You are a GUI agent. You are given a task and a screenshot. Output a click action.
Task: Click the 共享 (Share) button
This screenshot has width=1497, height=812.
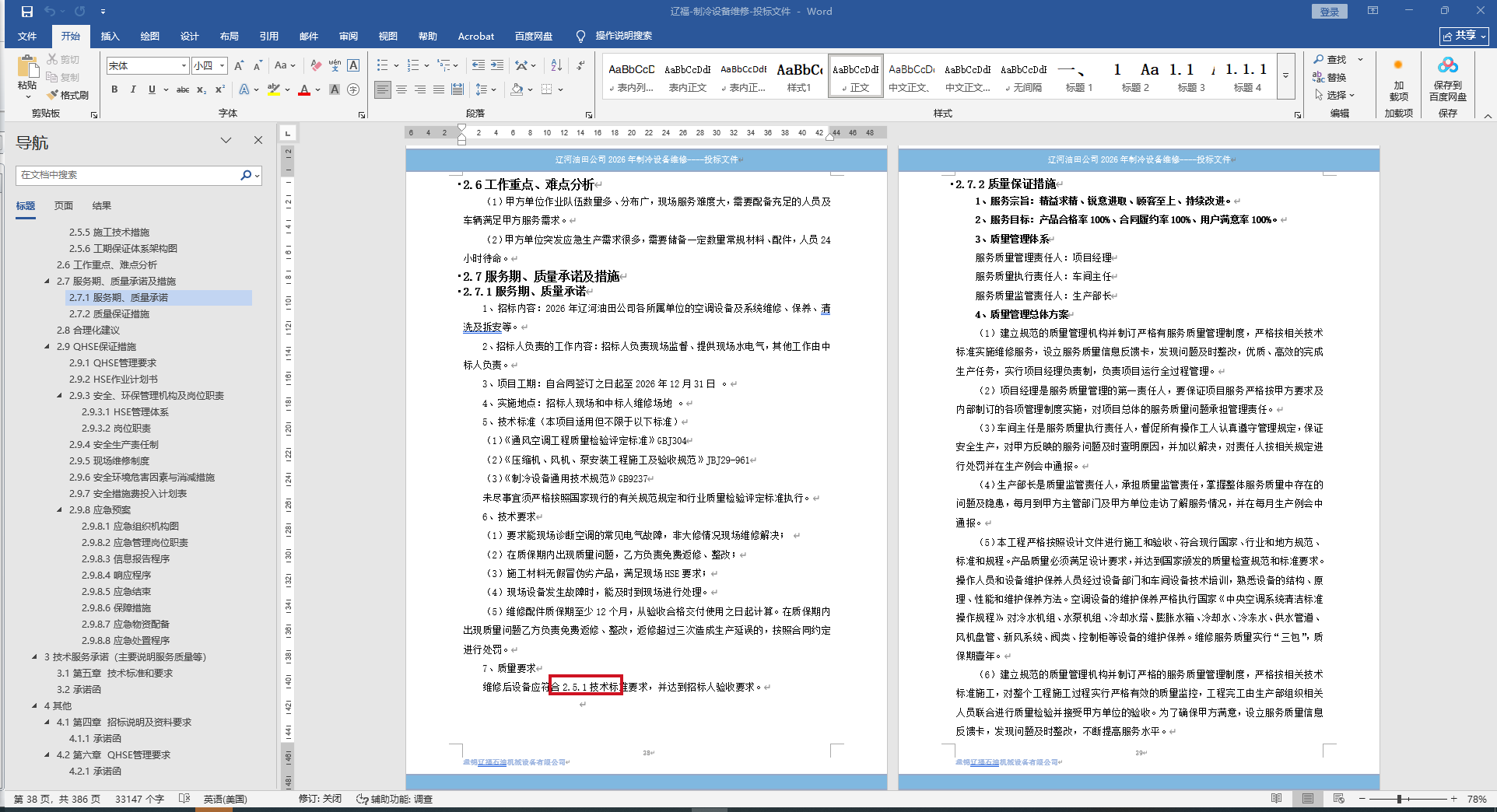(x=1464, y=36)
